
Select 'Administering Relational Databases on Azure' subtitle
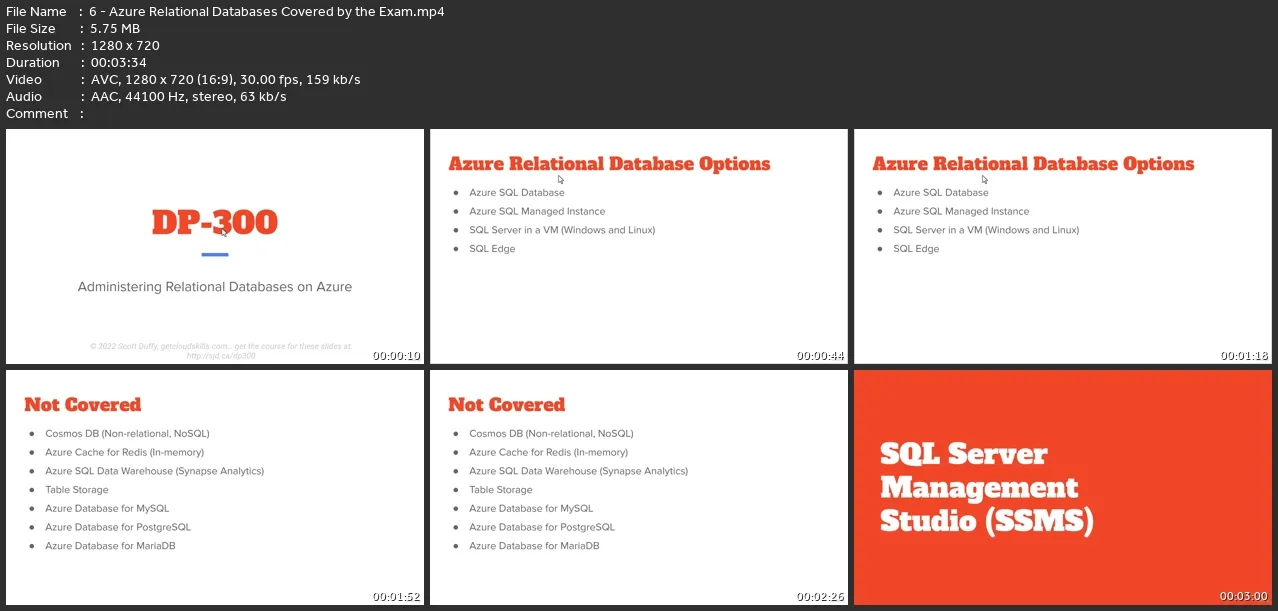tap(215, 287)
